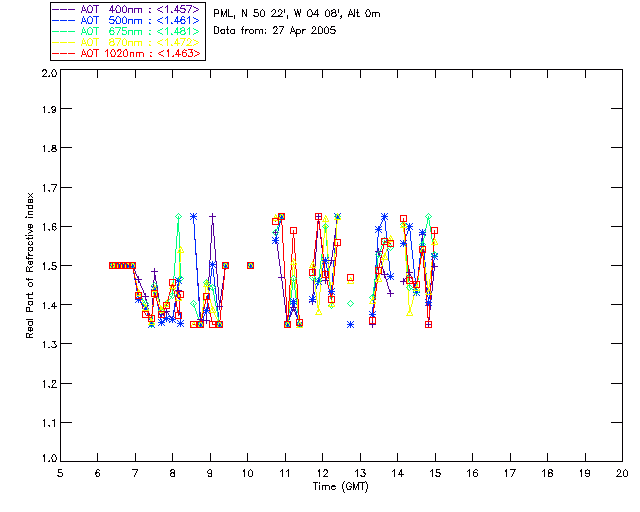Screen dimensions: 640x512
Task: Click the station text 'PML, N 50 22', W 04 08', Alt 0m'
Action: click(297, 14)
